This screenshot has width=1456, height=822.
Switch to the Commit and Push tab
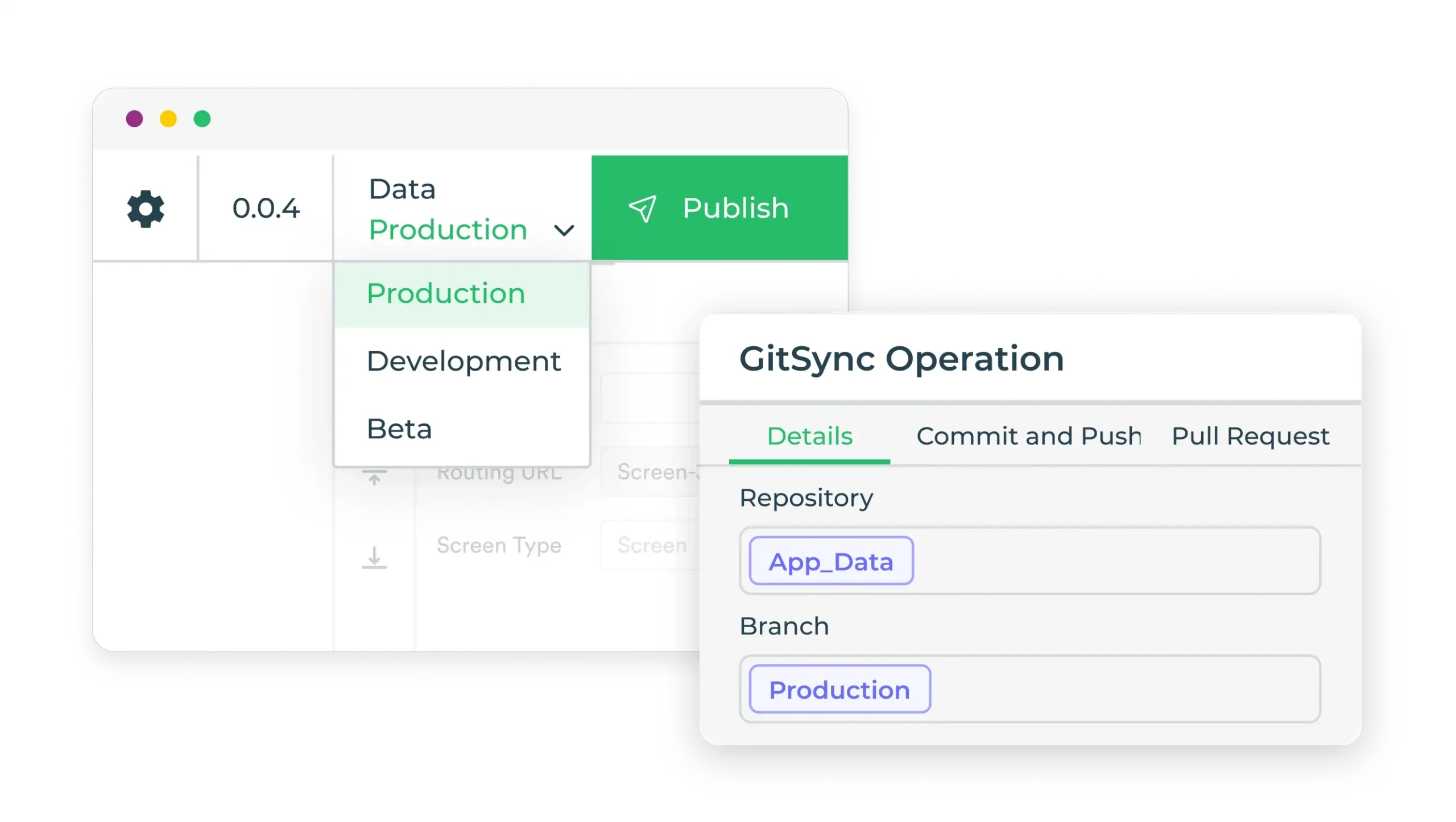pos(1028,436)
